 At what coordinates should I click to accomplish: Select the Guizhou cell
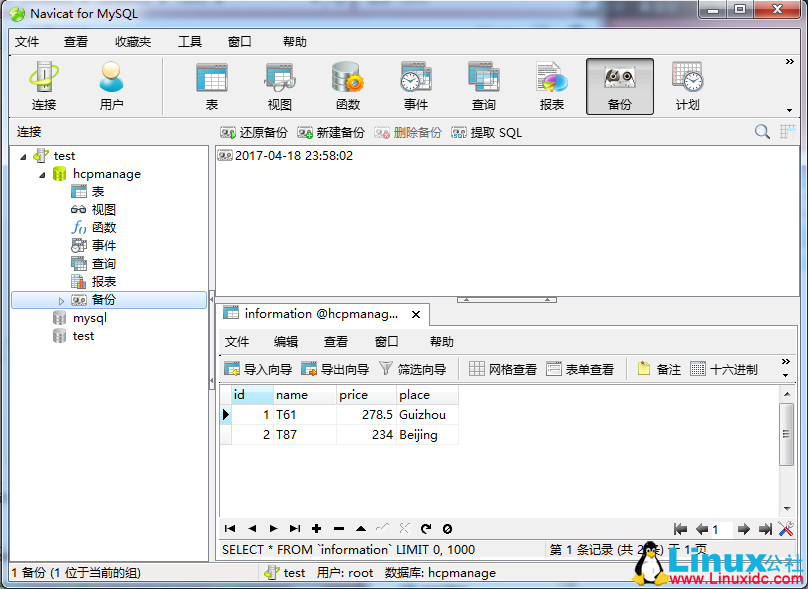click(x=427, y=415)
